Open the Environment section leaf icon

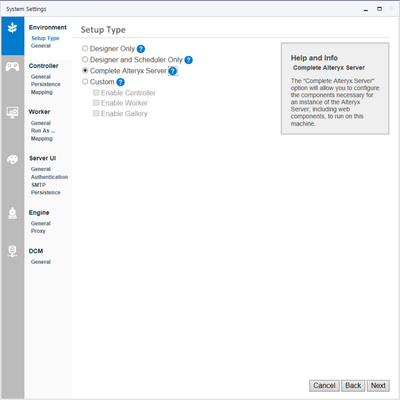[x=13, y=28]
